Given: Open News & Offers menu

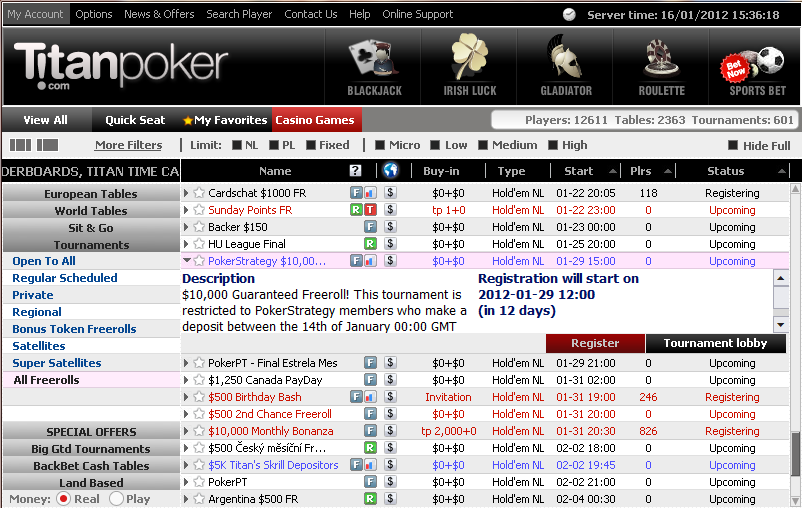Looking at the screenshot, I should (x=159, y=14).
